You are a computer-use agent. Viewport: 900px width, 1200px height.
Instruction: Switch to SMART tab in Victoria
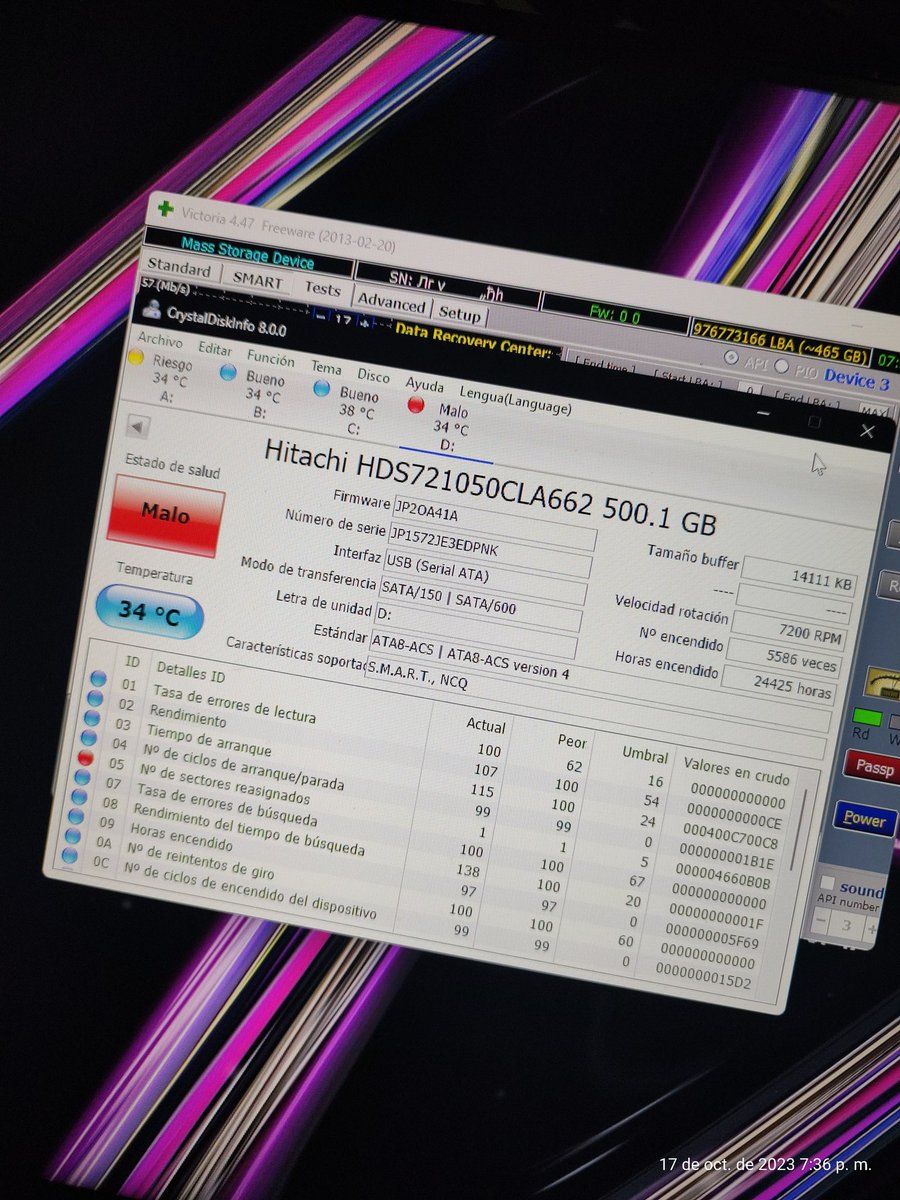point(257,280)
